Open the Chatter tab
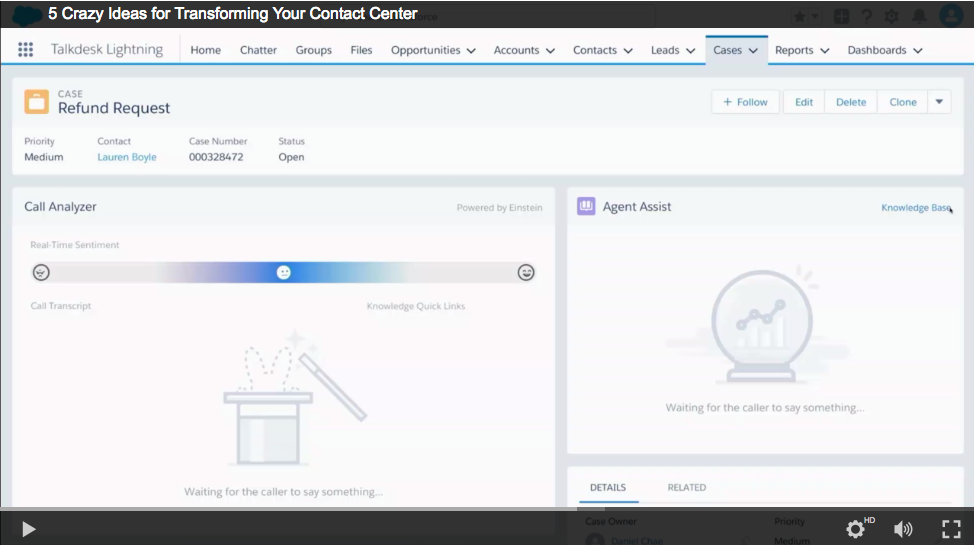This screenshot has width=975, height=545. tap(258, 50)
